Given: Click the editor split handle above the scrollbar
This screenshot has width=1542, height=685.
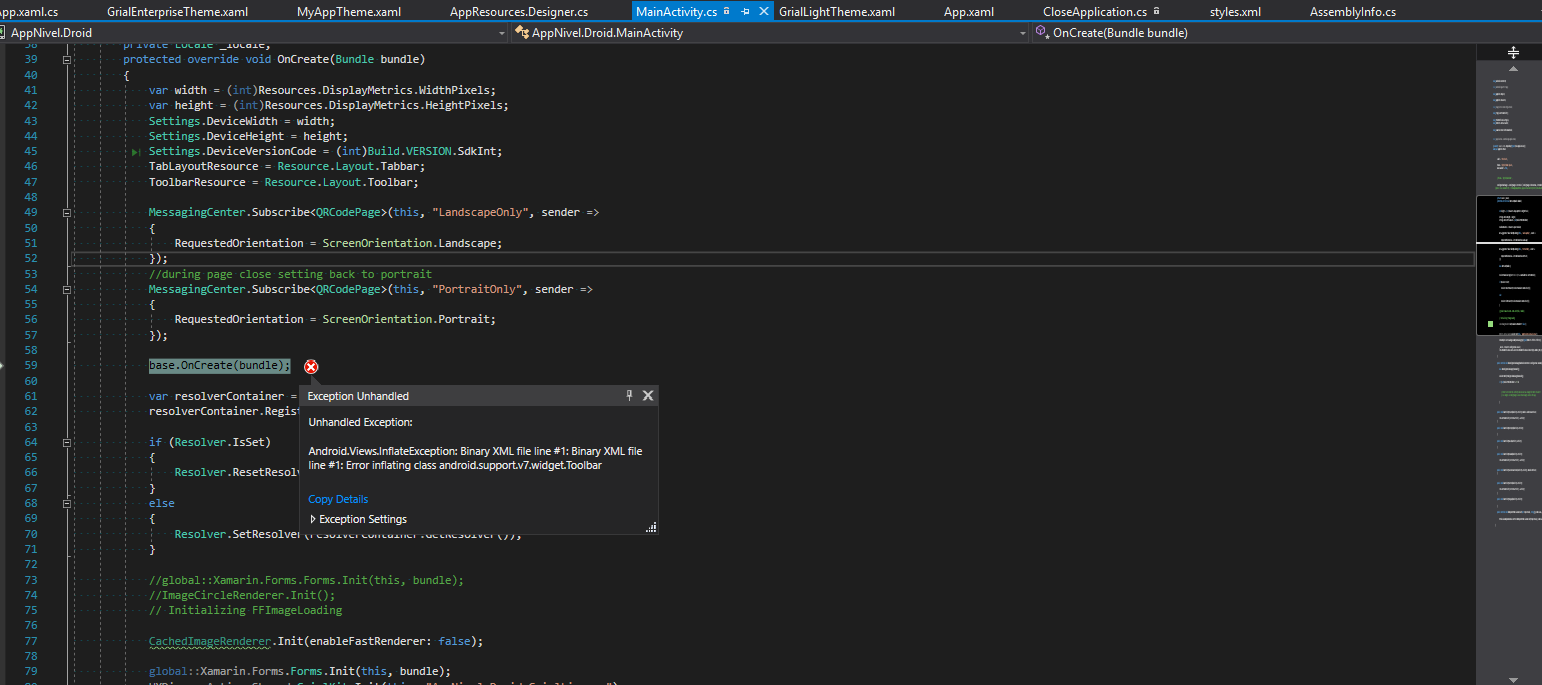Looking at the screenshot, I should point(1512,51).
